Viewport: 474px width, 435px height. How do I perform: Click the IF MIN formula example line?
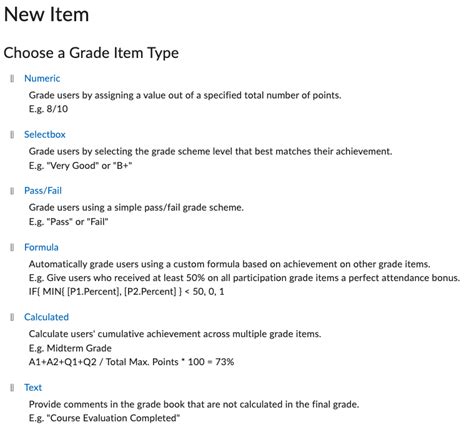[126, 292]
